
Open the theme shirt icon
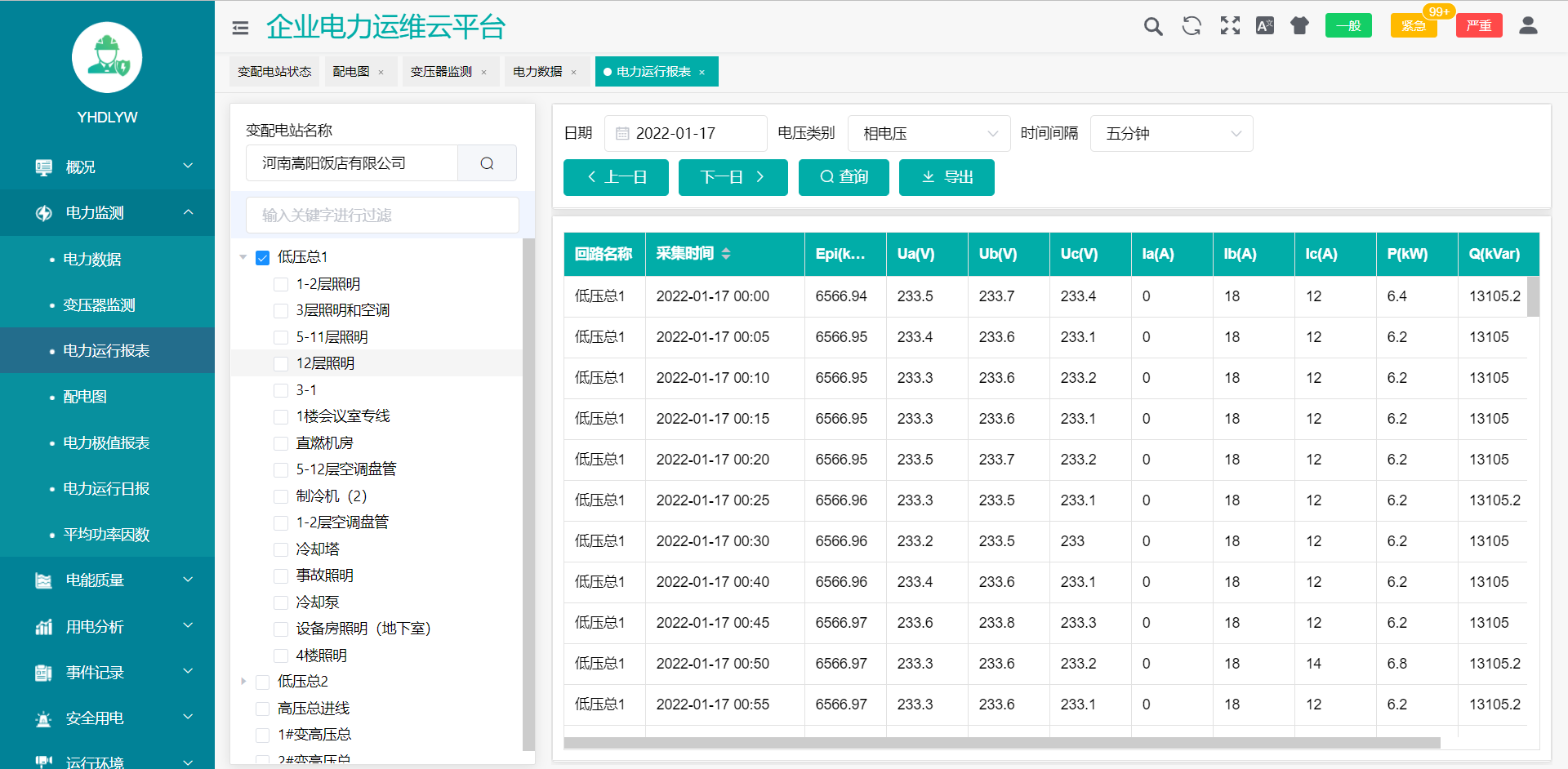pos(1299,26)
